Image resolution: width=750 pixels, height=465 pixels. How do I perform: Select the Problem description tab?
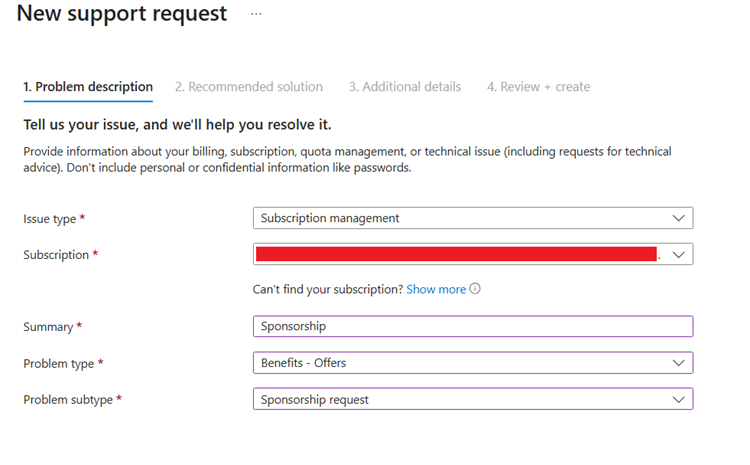pyautogui.click(x=88, y=87)
